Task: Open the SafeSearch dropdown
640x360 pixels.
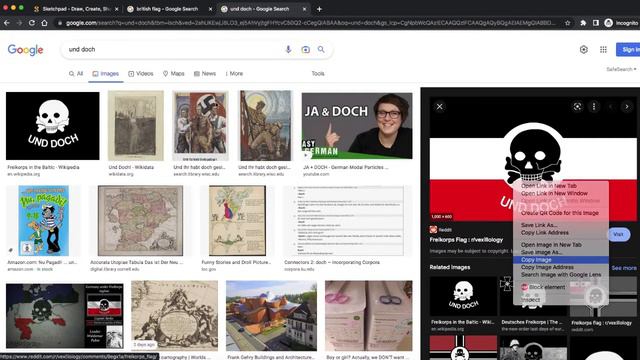Action: pos(621,69)
